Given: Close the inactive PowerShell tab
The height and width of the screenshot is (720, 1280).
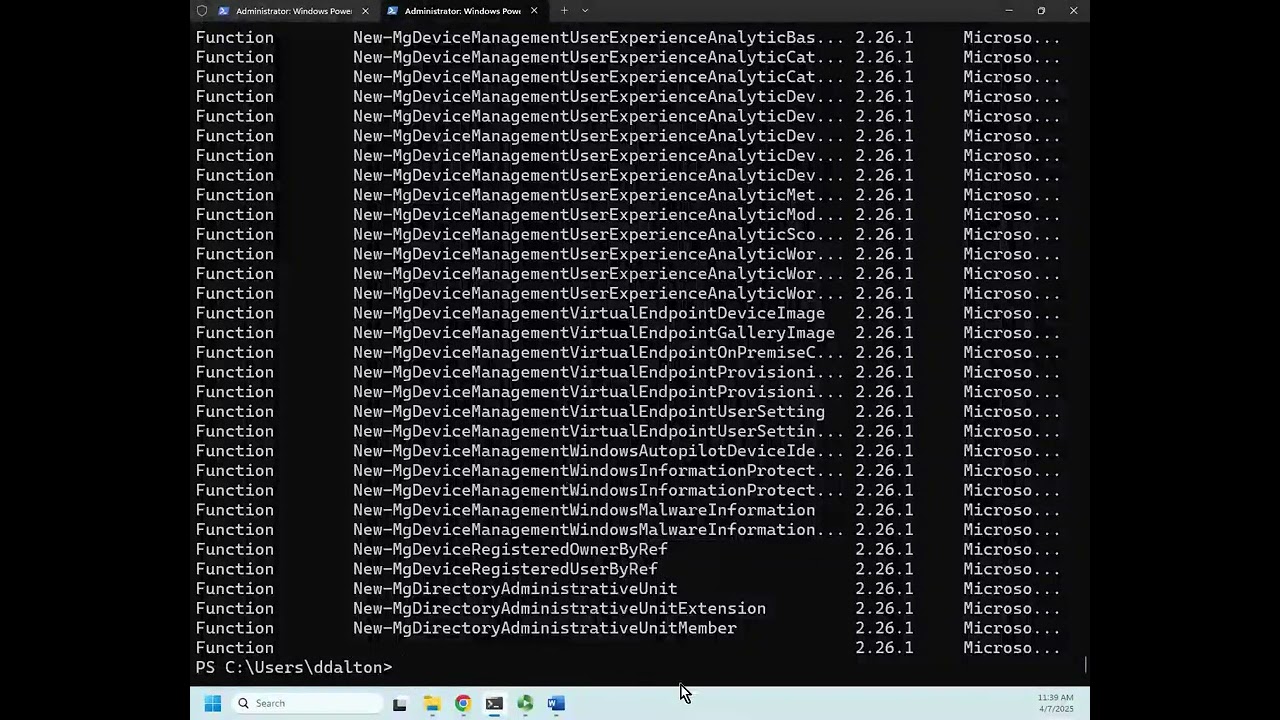Looking at the screenshot, I should coord(365,11).
